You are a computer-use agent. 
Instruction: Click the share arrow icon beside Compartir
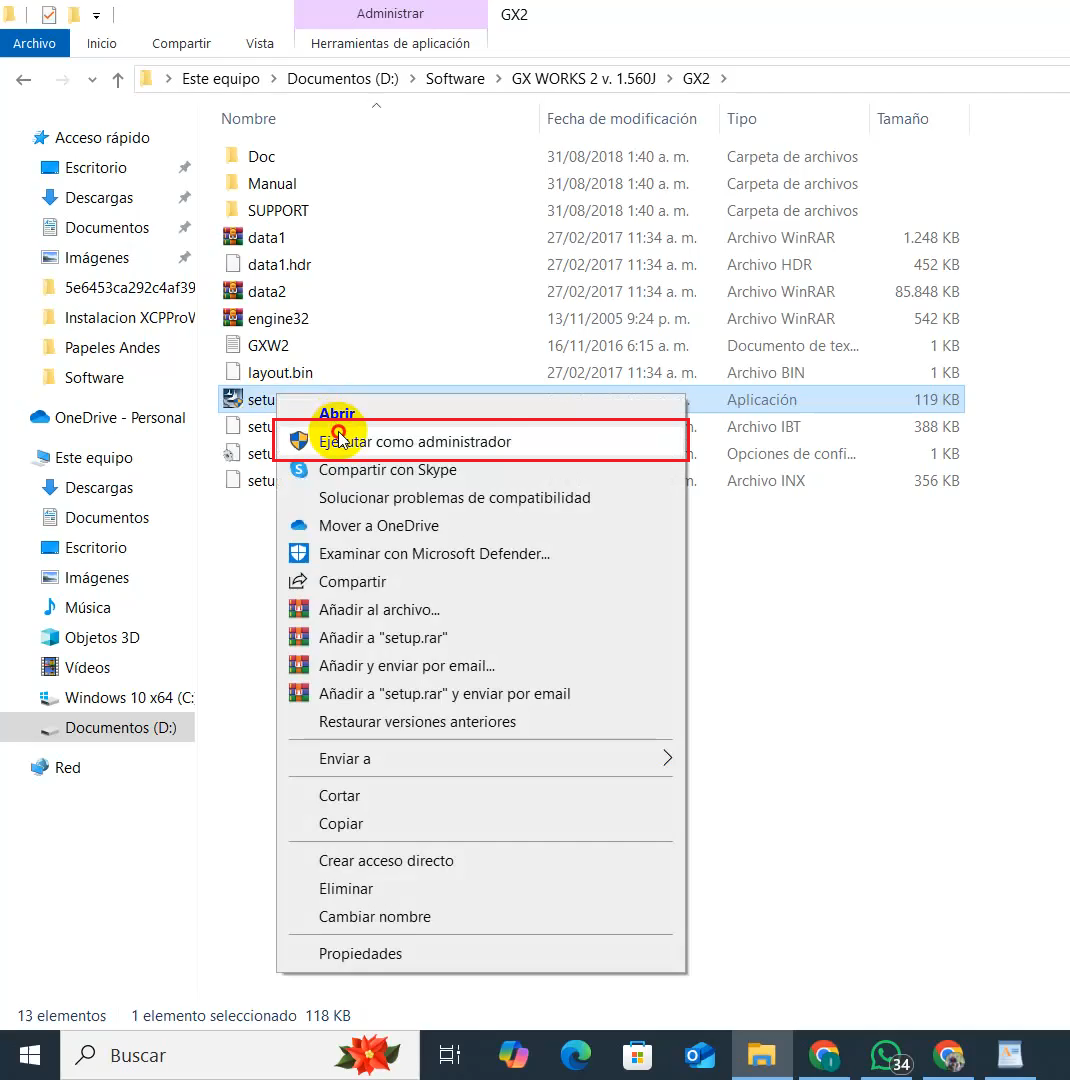tap(298, 581)
